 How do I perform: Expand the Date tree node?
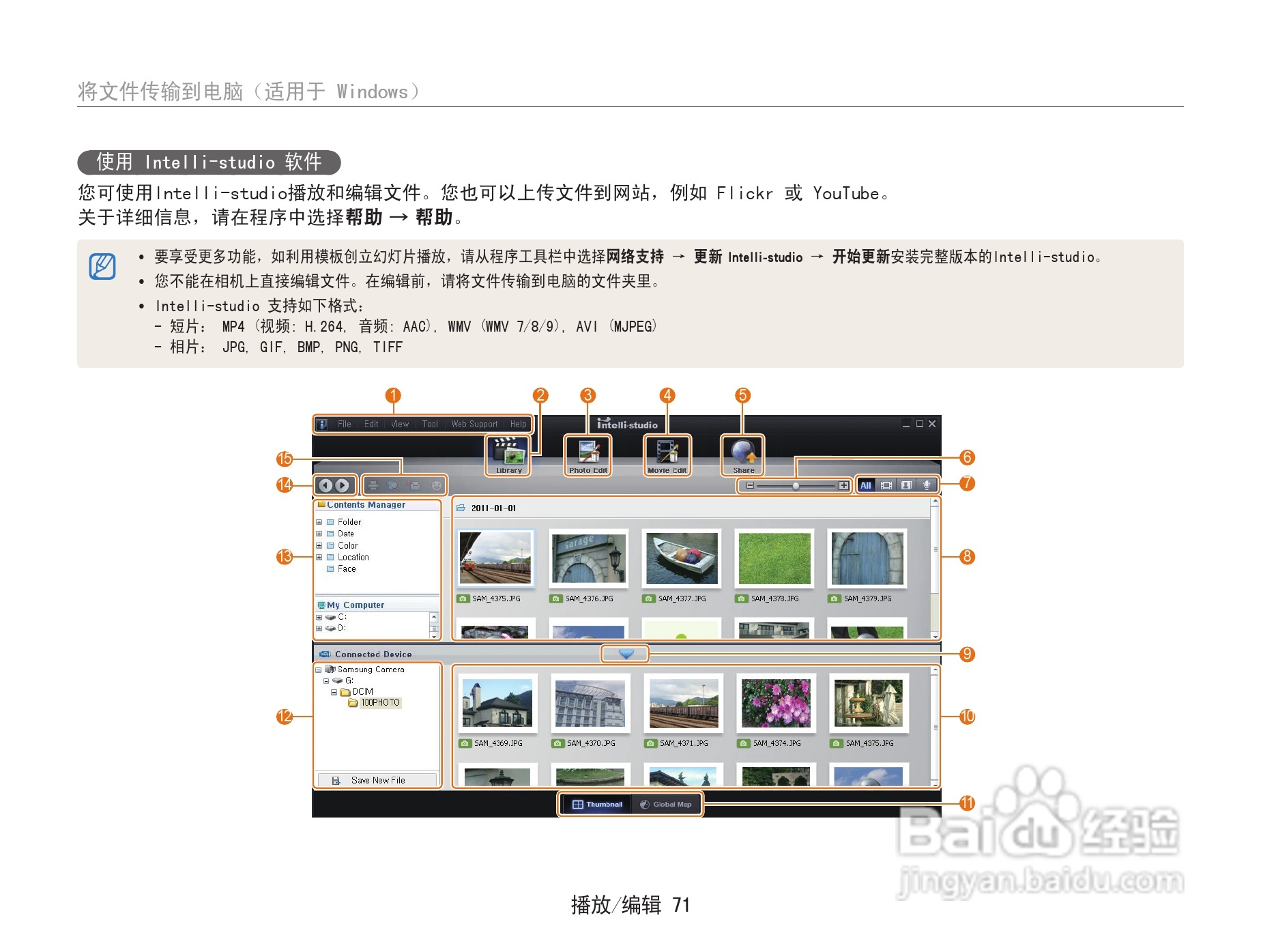click(x=319, y=534)
